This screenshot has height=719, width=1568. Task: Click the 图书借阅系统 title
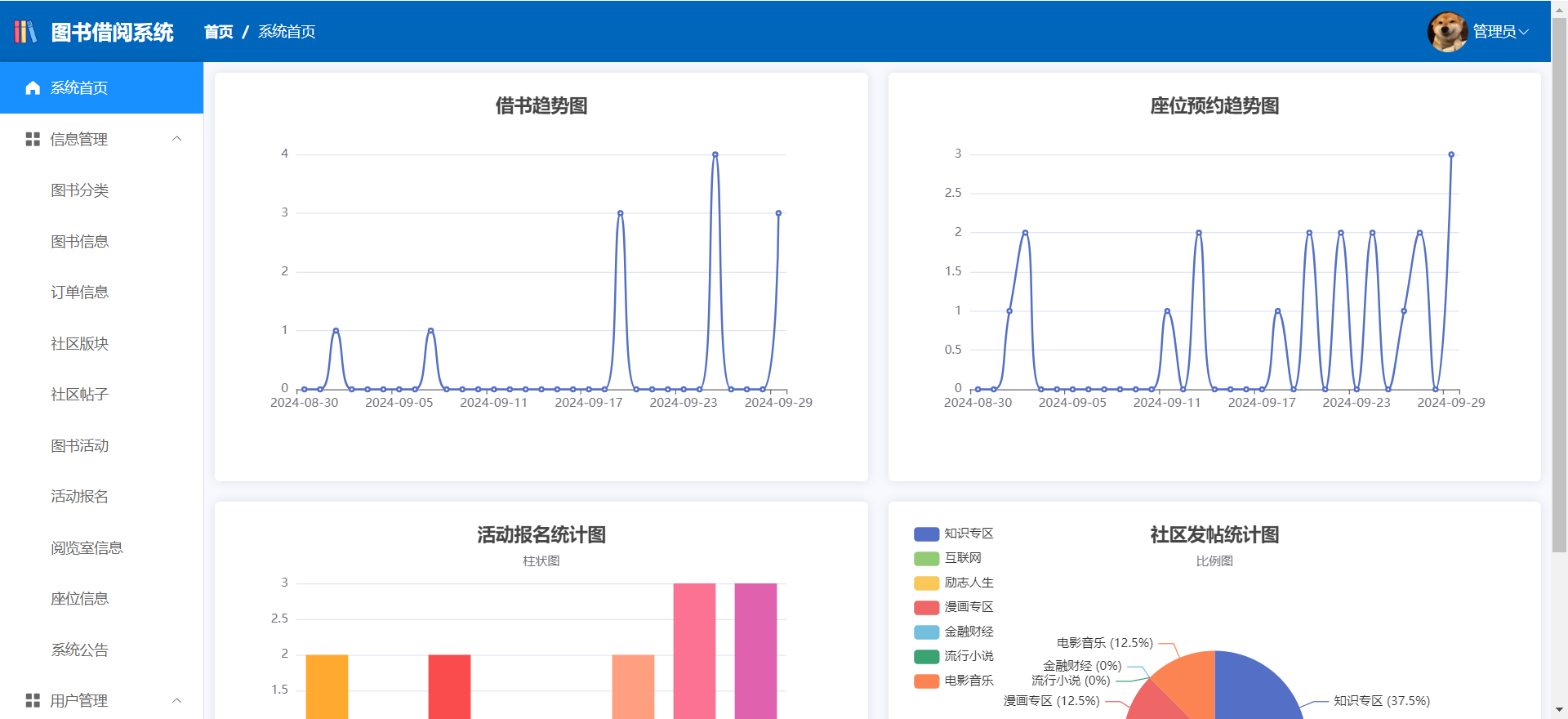pos(113,33)
